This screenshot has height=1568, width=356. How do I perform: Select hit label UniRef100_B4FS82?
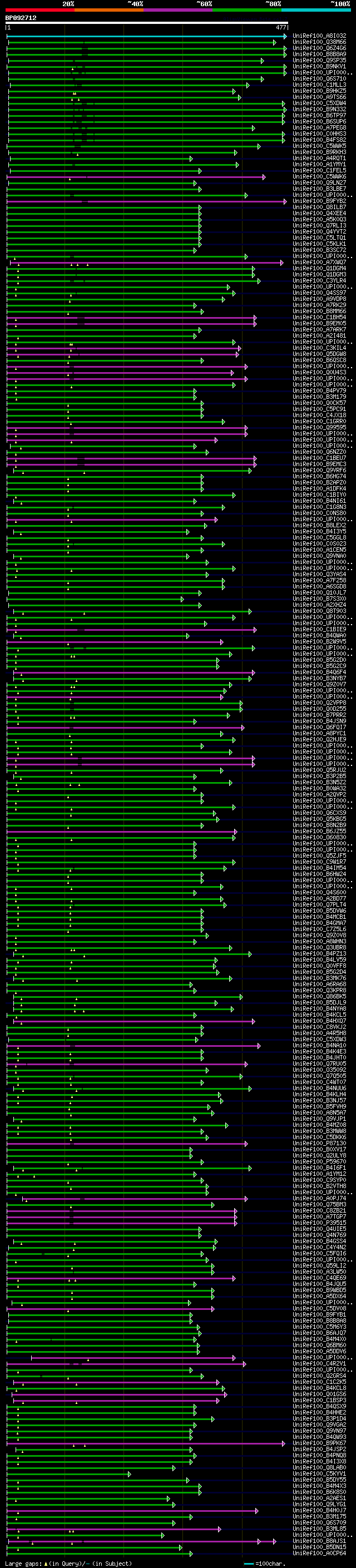[319, 140]
